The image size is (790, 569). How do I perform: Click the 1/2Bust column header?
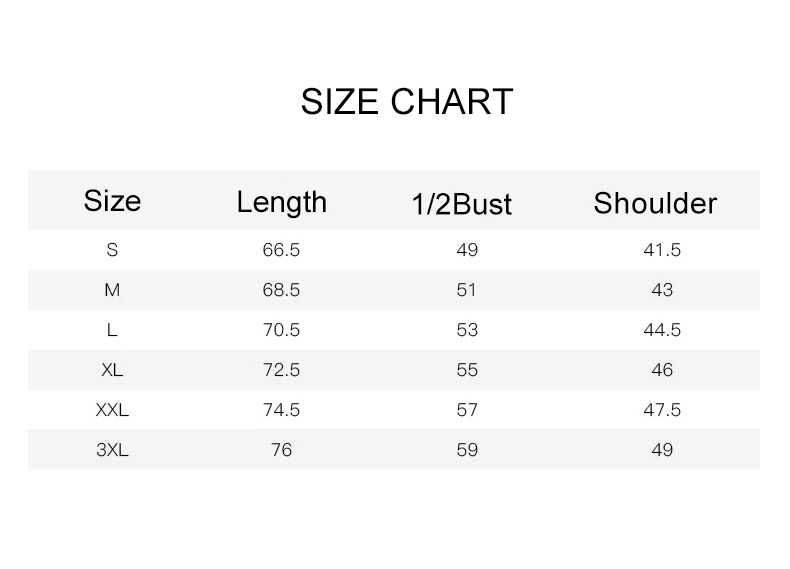click(461, 204)
